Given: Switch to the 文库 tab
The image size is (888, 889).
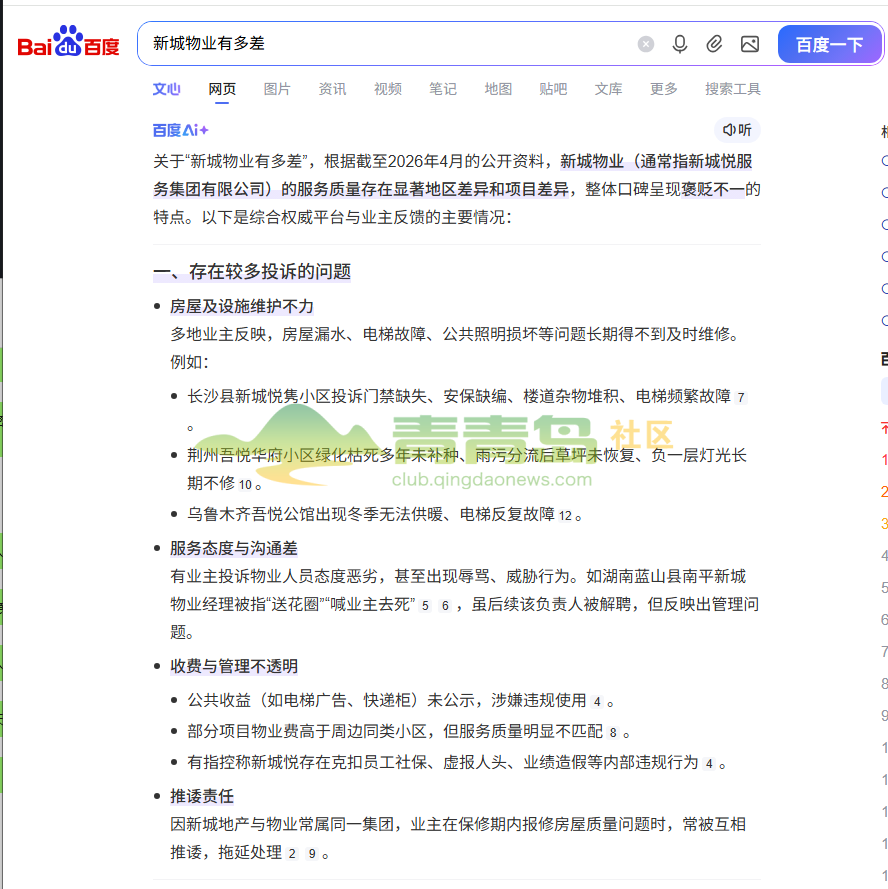Looking at the screenshot, I should coord(608,89).
